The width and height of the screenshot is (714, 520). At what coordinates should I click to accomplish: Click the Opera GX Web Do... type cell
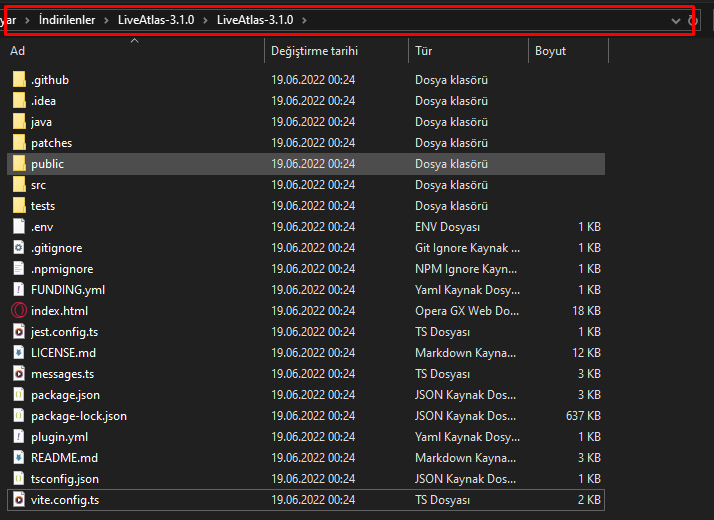tap(467, 311)
